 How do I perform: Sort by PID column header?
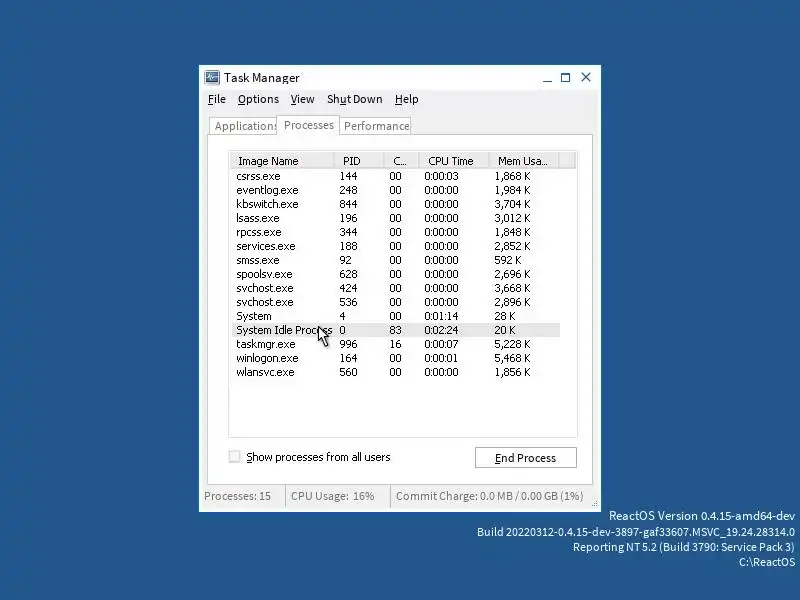pyautogui.click(x=359, y=161)
